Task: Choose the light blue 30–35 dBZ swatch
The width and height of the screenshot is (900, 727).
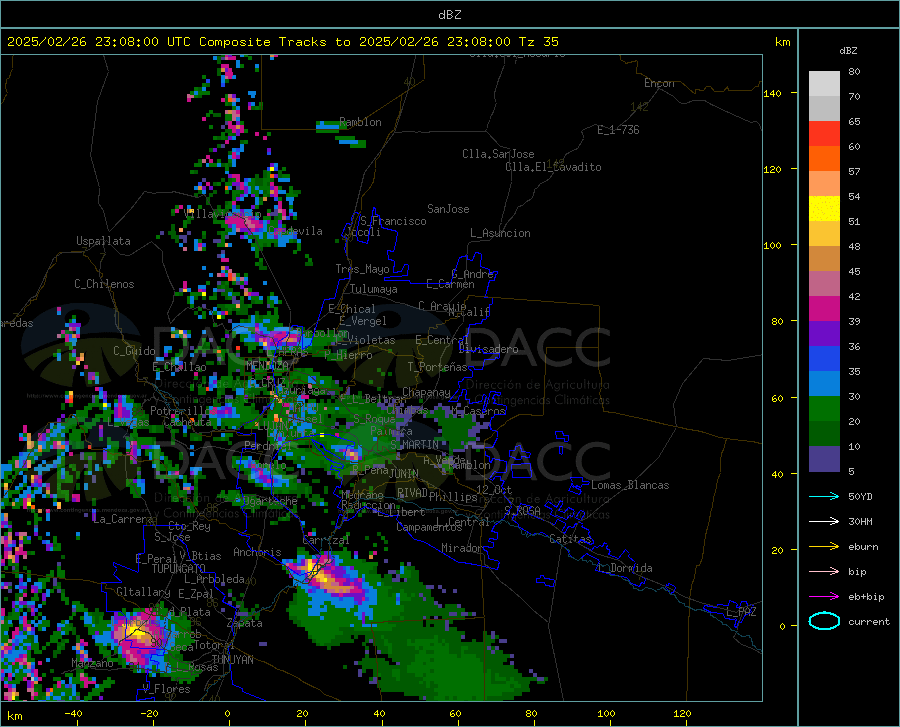Action: point(824,384)
